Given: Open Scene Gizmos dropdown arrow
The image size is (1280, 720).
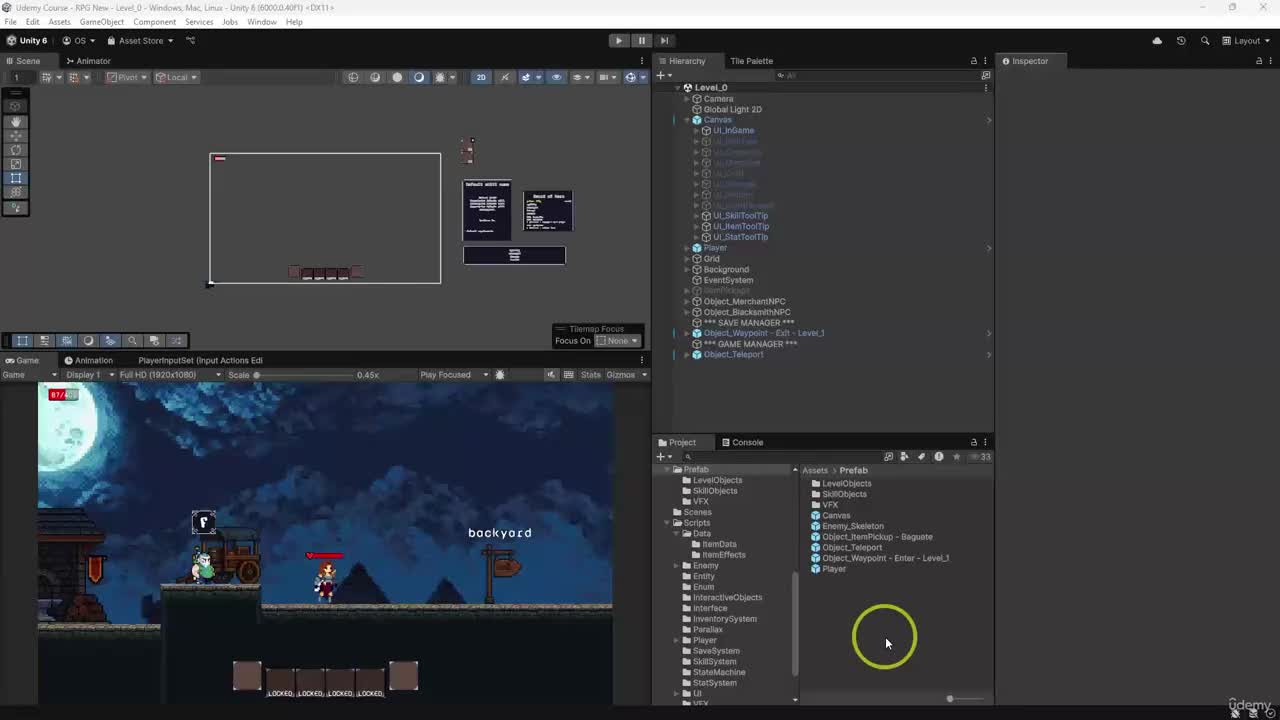Looking at the screenshot, I should point(643,77).
